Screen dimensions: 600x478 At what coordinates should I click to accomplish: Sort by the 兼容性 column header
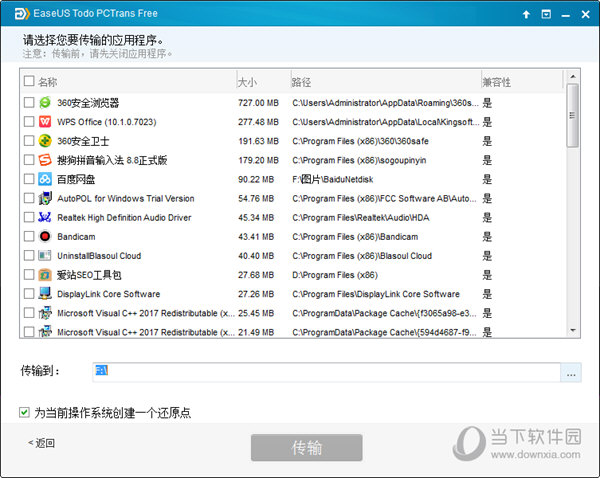(x=497, y=82)
